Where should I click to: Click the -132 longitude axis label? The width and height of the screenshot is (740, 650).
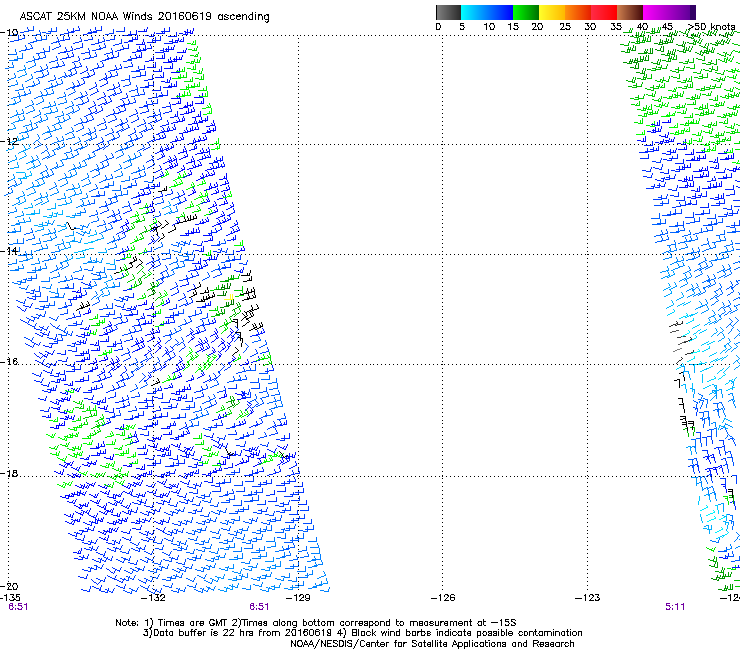pos(154,598)
